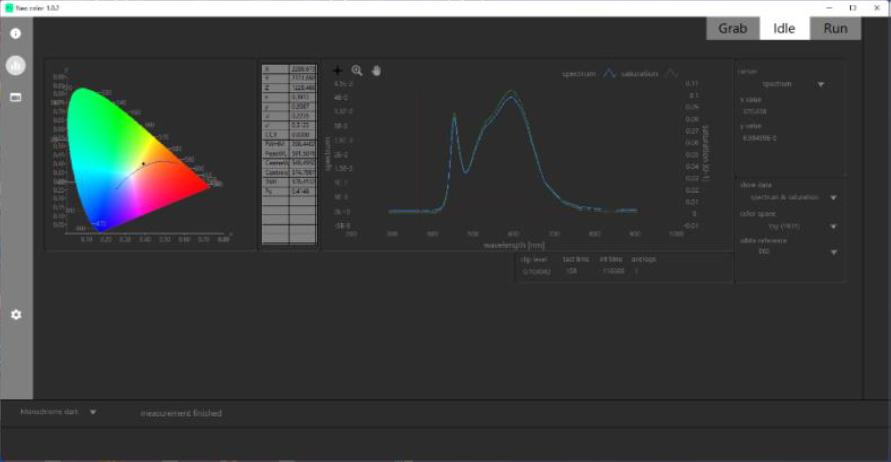Select the chart measurement view icon

[15, 66]
